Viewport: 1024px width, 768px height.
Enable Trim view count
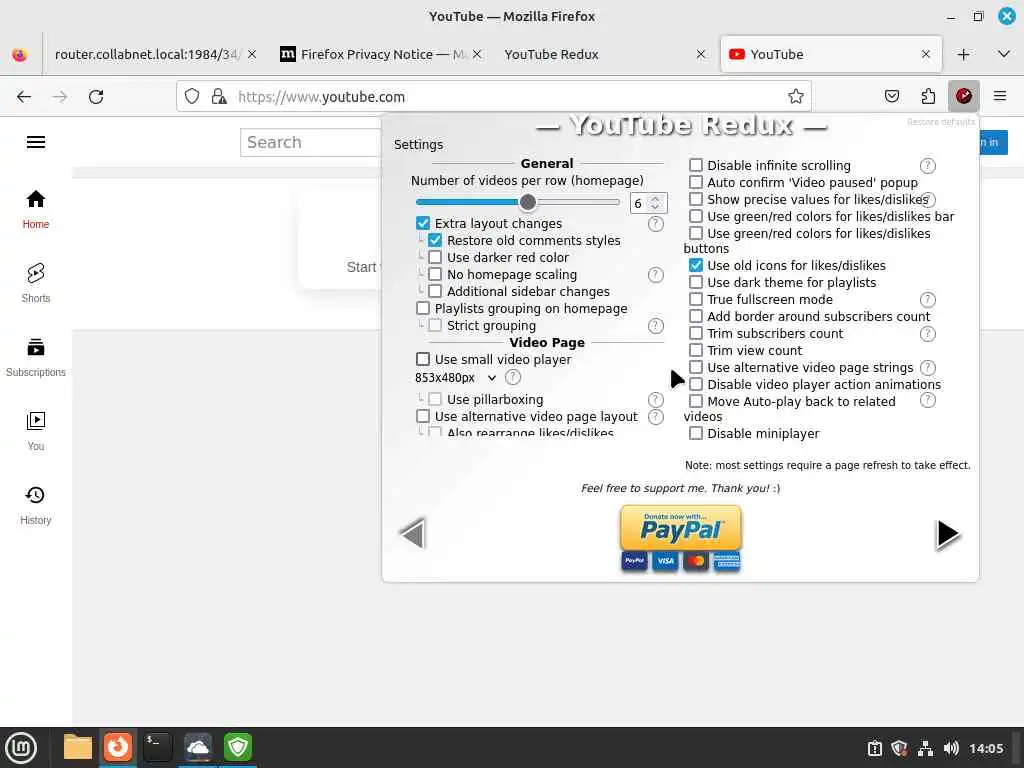tap(696, 350)
